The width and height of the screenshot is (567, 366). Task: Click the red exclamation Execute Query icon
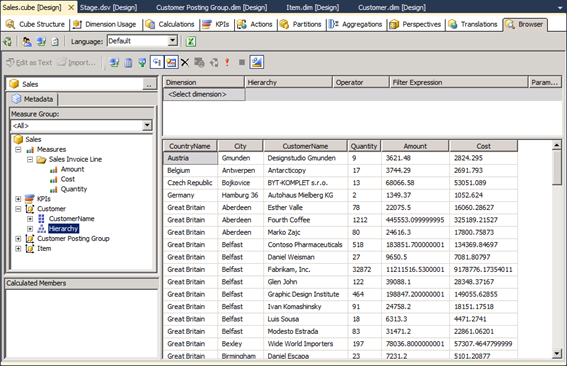(227, 63)
